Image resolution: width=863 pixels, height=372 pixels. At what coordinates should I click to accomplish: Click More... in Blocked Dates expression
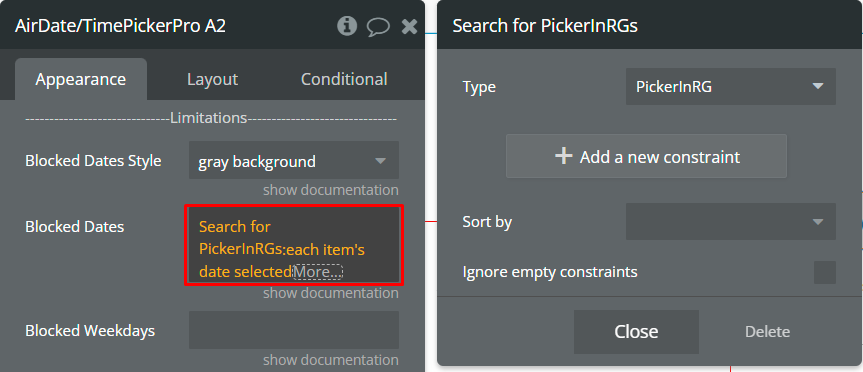point(318,272)
